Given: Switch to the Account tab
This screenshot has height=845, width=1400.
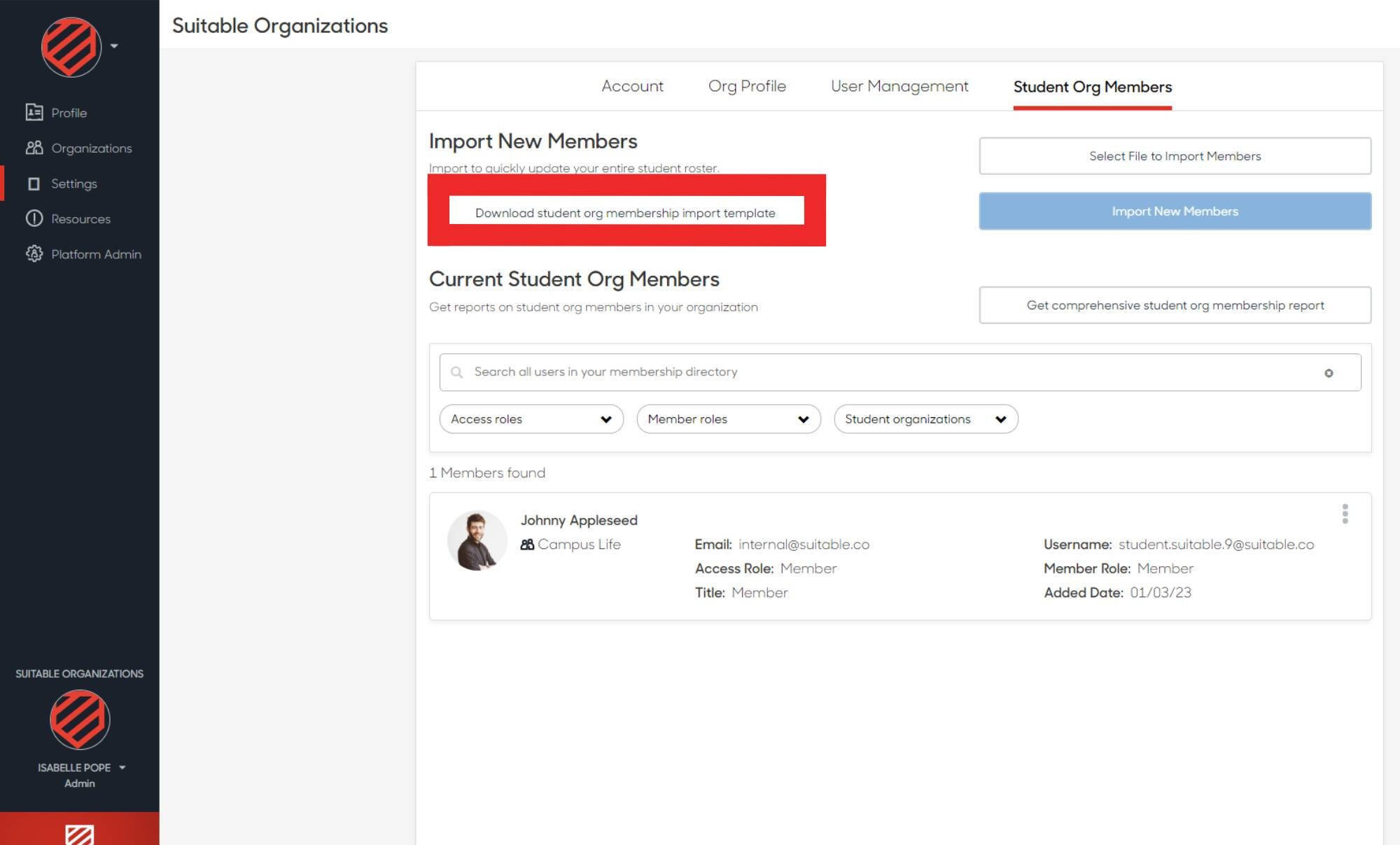Looking at the screenshot, I should tap(631, 86).
